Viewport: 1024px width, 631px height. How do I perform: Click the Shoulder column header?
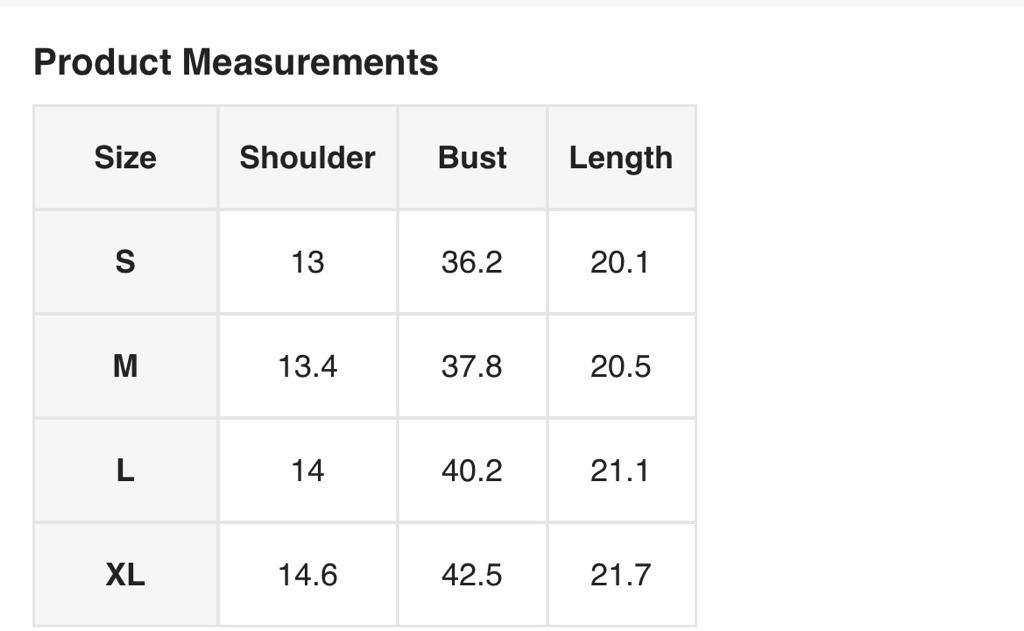[307, 158]
